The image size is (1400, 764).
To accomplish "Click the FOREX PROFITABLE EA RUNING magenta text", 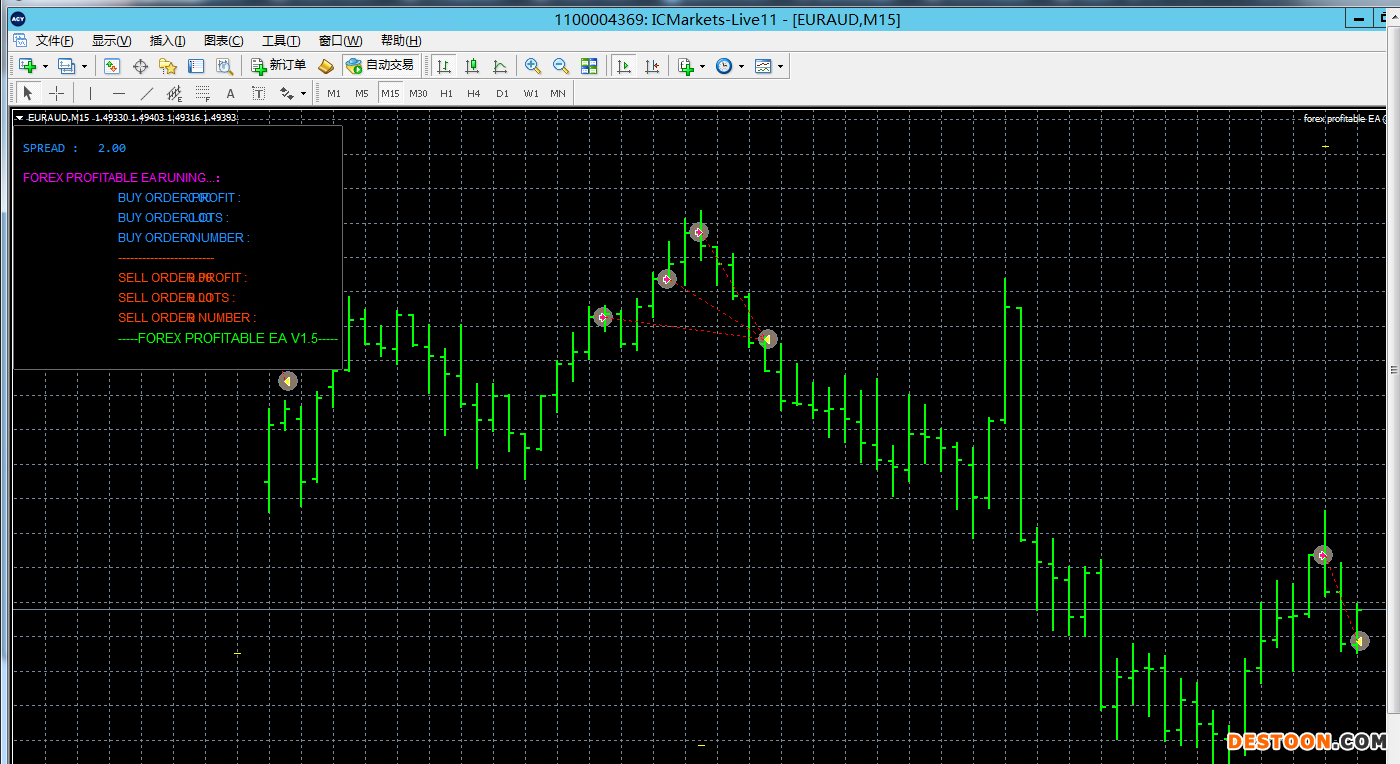I will click(x=121, y=178).
